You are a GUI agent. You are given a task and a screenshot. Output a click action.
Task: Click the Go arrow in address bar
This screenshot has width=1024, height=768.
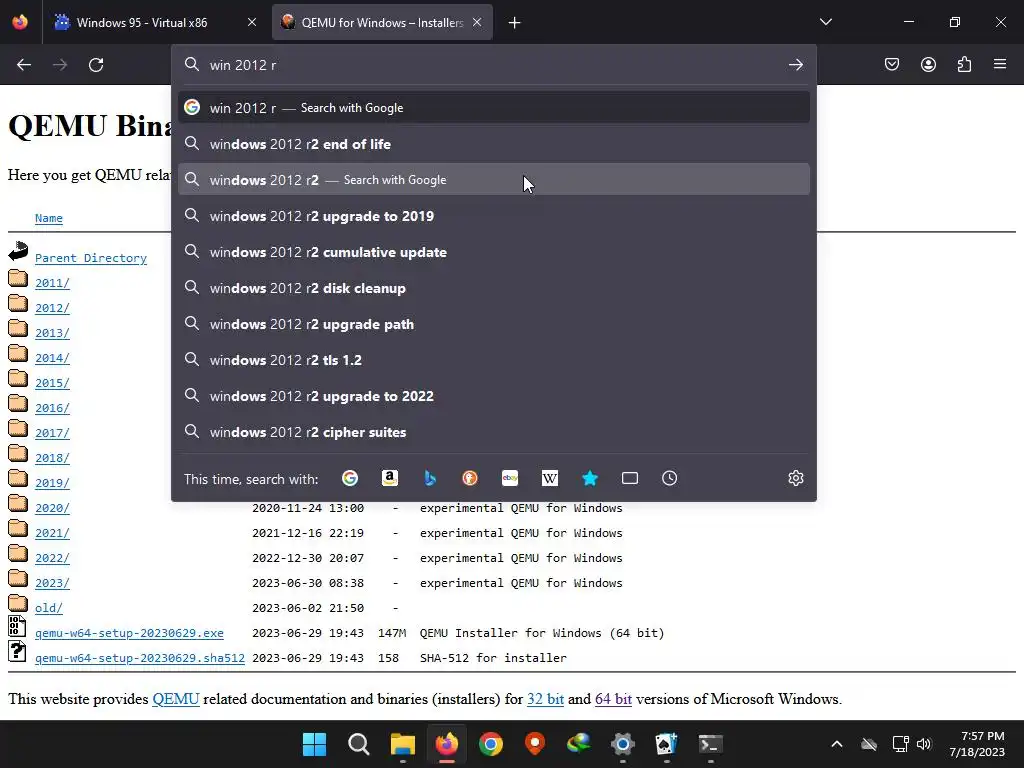[x=795, y=65]
